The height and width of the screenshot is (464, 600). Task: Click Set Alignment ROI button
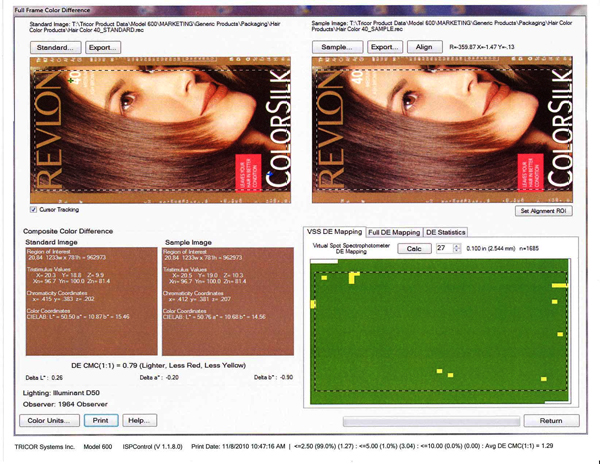pyautogui.click(x=543, y=211)
